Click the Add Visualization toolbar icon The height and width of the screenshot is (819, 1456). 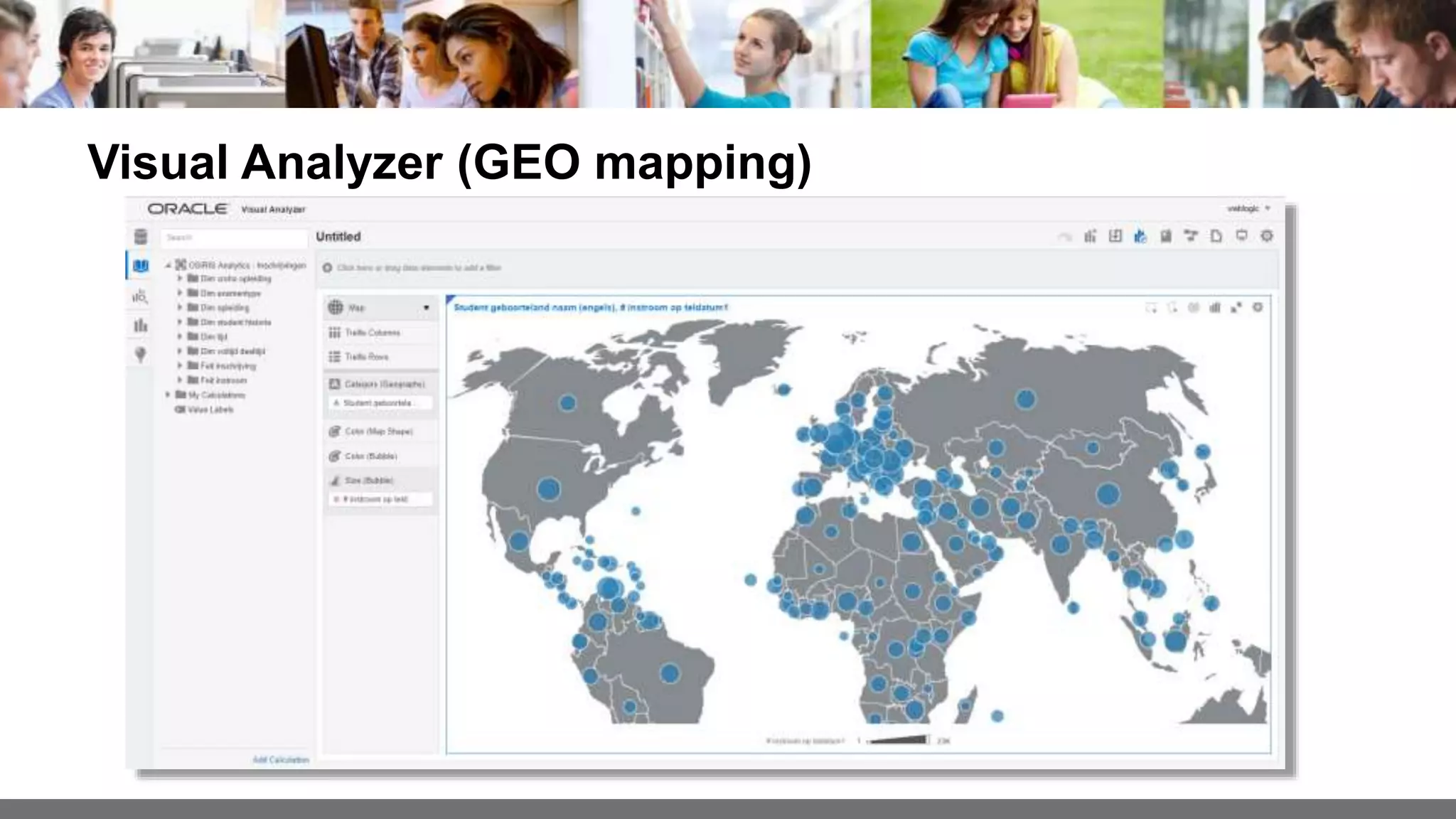coord(1090,236)
